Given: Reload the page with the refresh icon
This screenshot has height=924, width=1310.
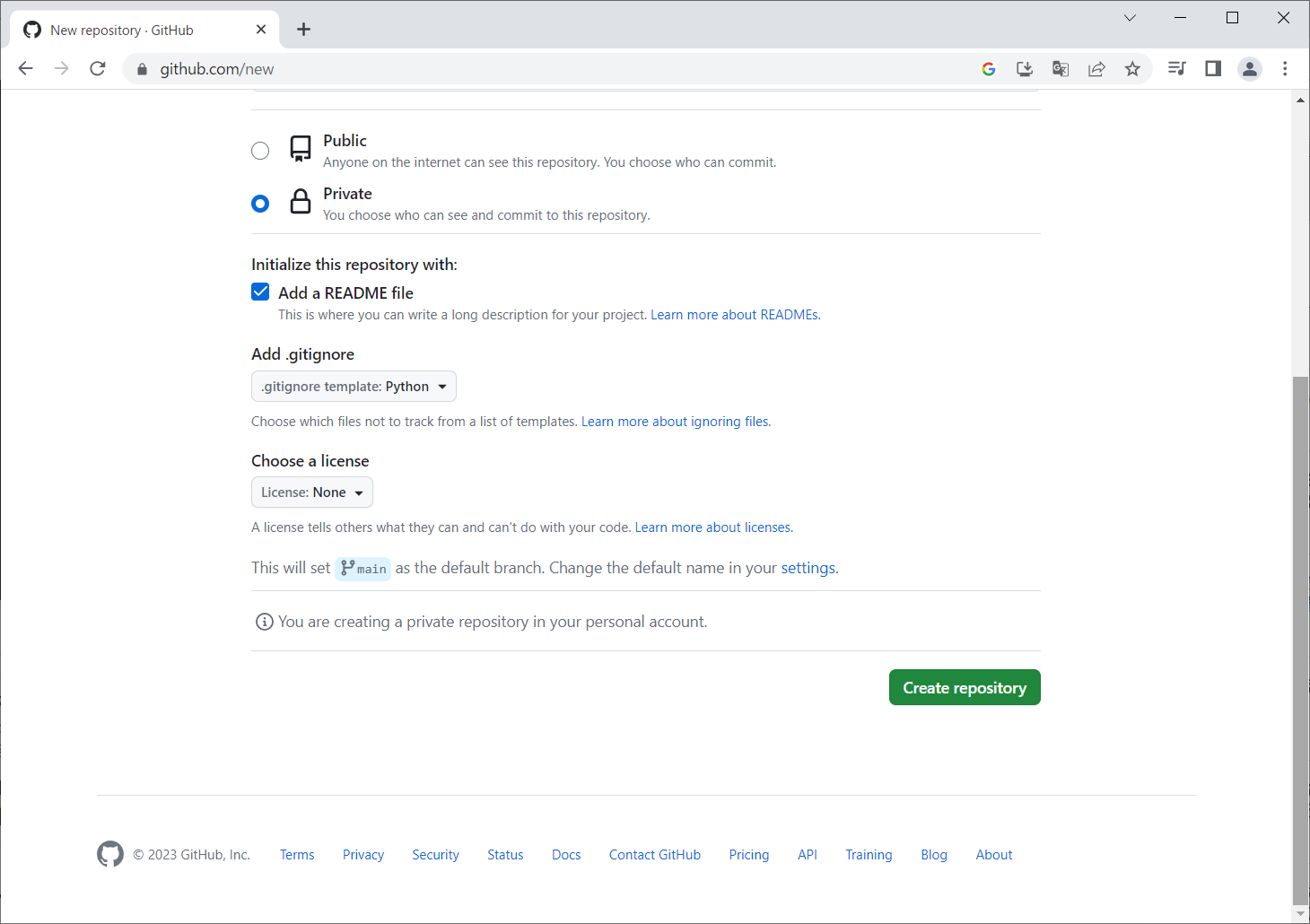Looking at the screenshot, I should point(98,69).
